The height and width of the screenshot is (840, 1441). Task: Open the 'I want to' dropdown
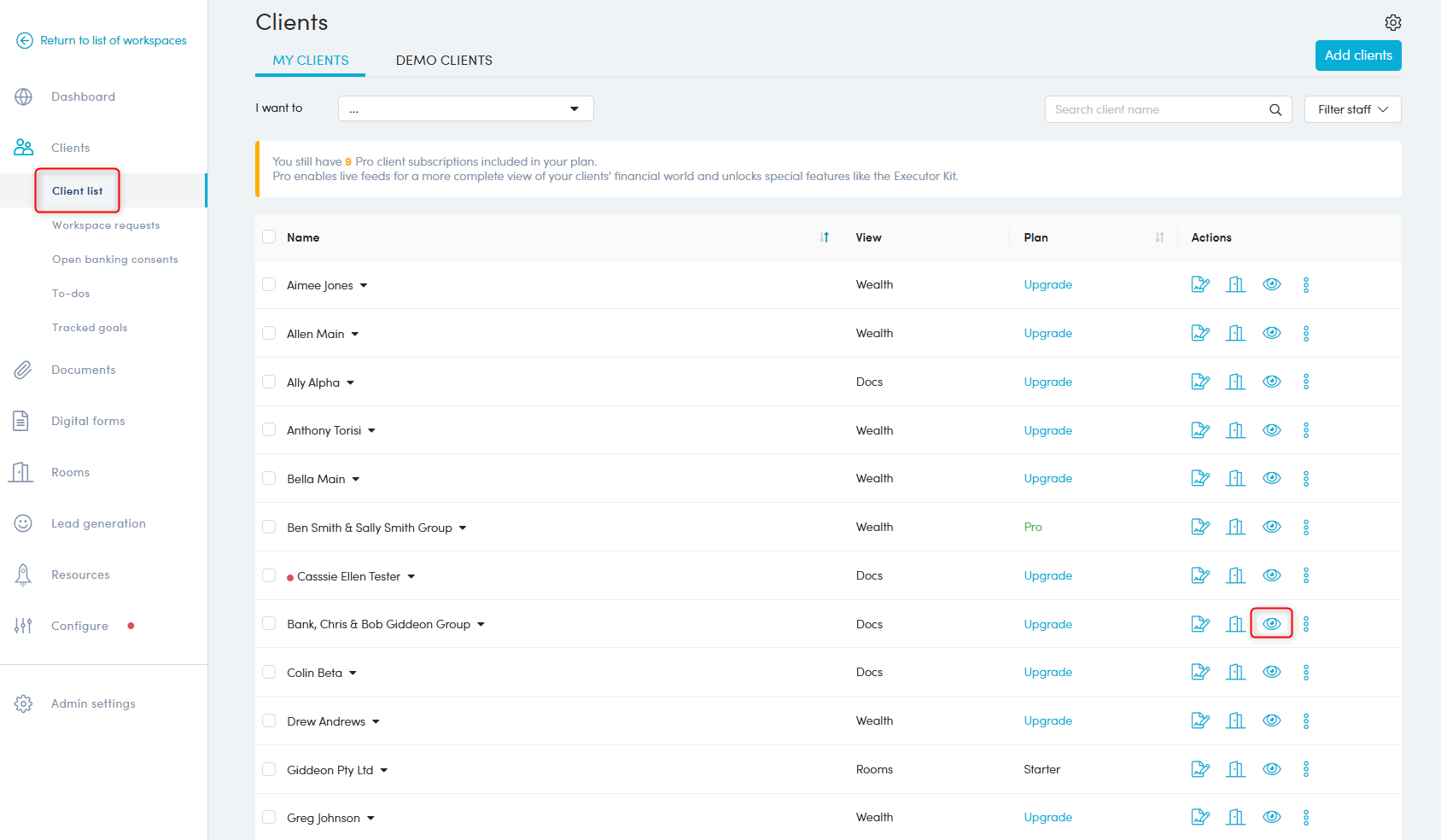click(465, 108)
